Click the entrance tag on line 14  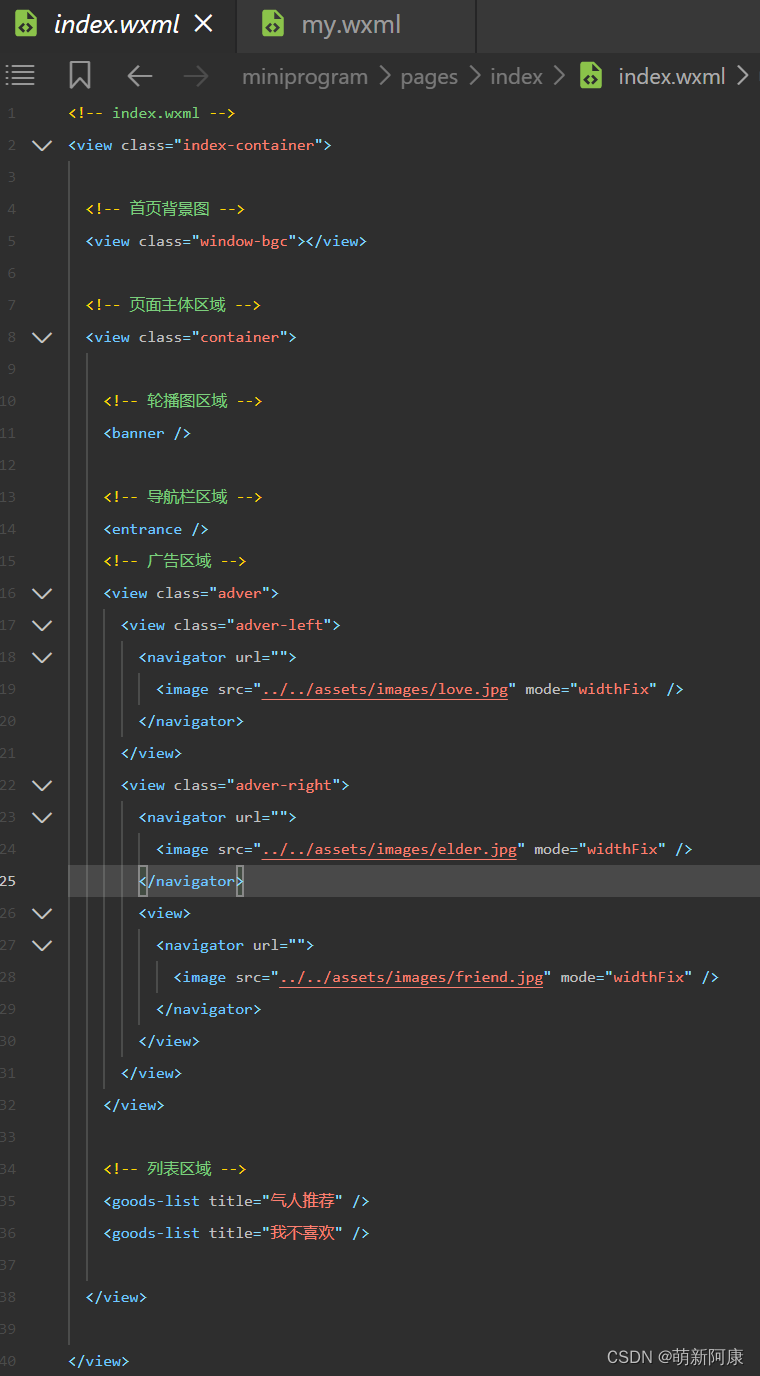tap(156, 529)
